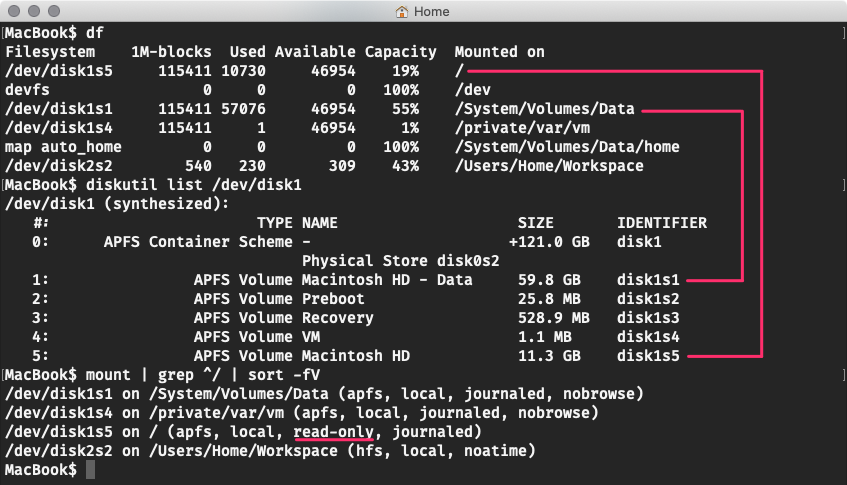Image resolution: width=847 pixels, height=485 pixels.
Task: Click 'map auto_home' entry
Action: [x=63, y=147]
